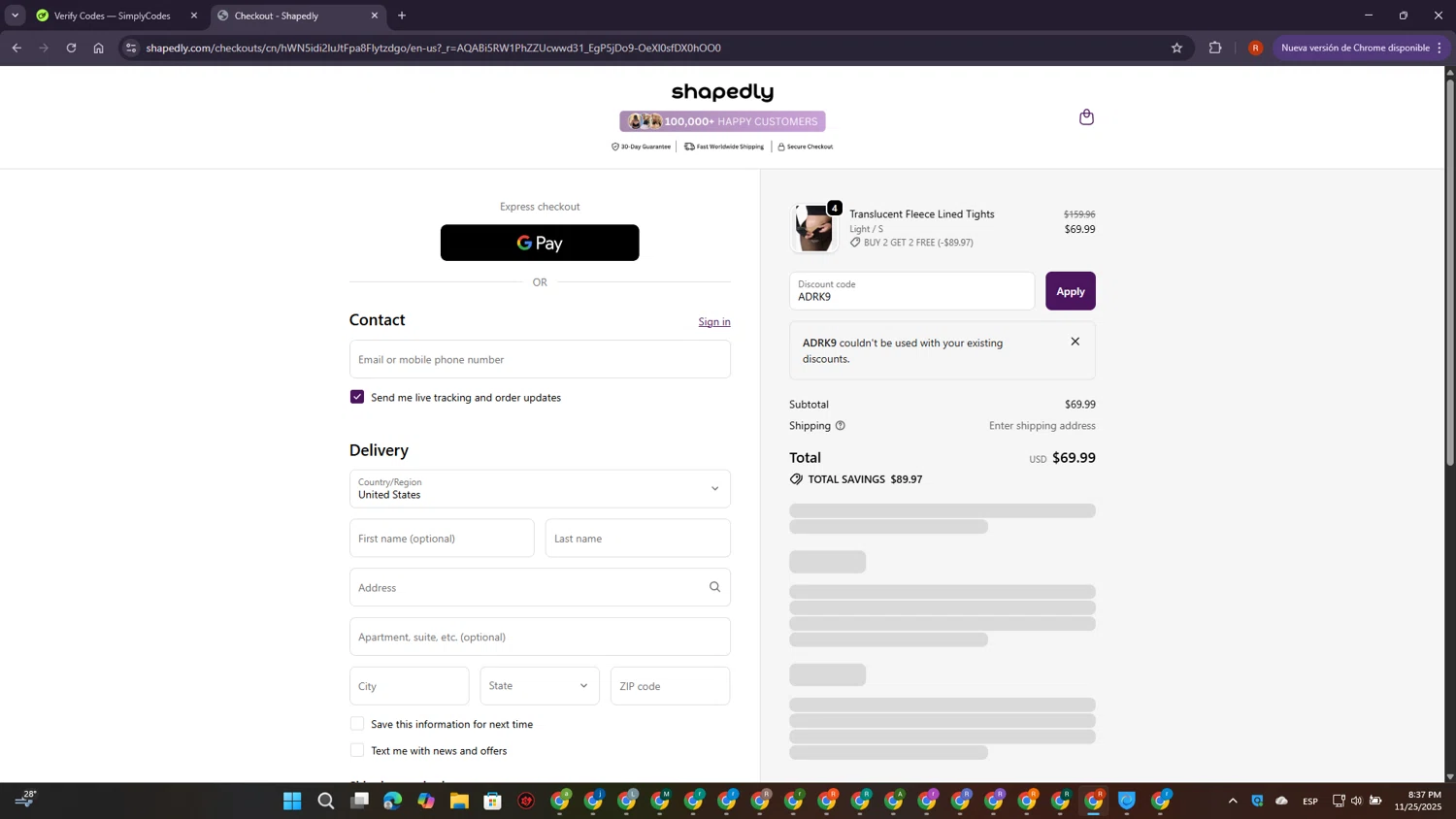Pay with the Google Pay button
Image resolution: width=1456 pixels, height=819 pixels.
click(x=540, y=243)
